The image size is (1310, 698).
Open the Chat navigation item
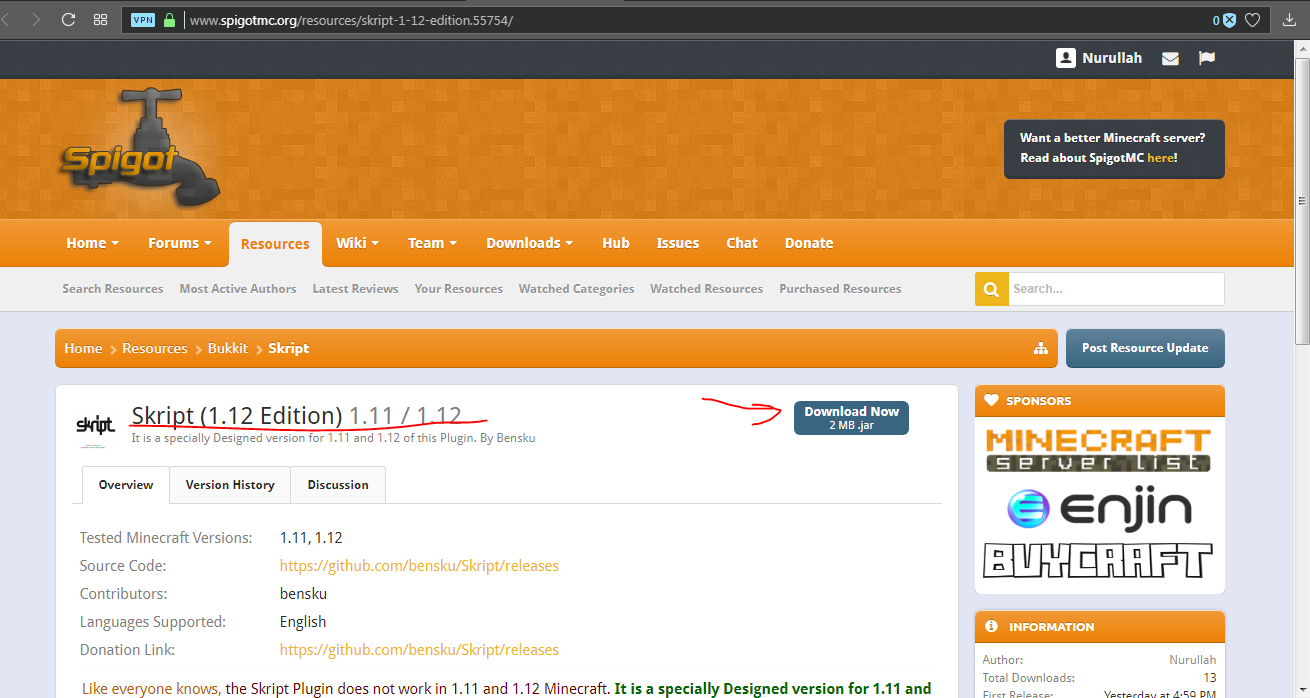[742, 243]
